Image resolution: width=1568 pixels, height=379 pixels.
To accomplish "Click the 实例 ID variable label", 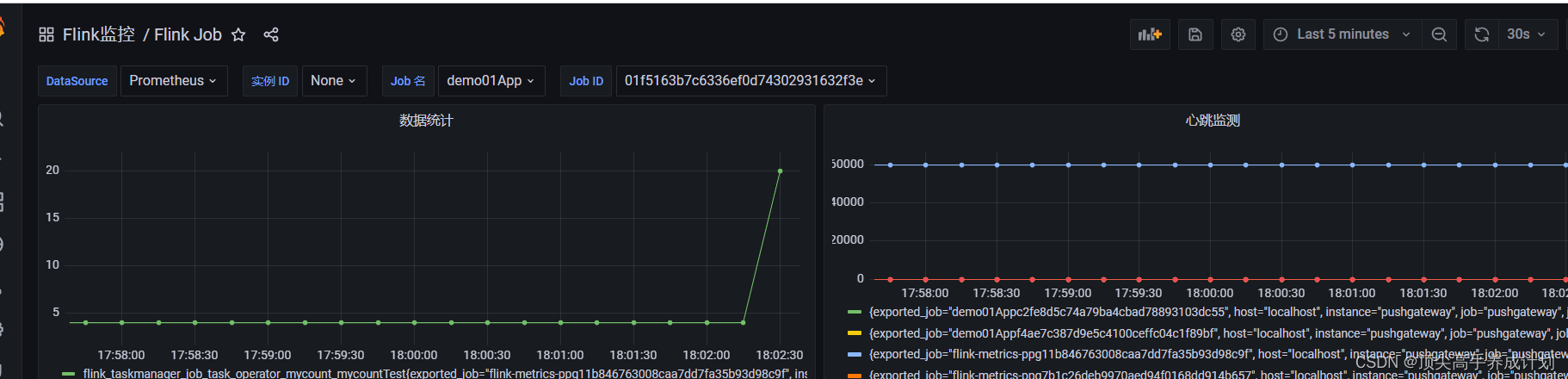I will pos(270,81).
